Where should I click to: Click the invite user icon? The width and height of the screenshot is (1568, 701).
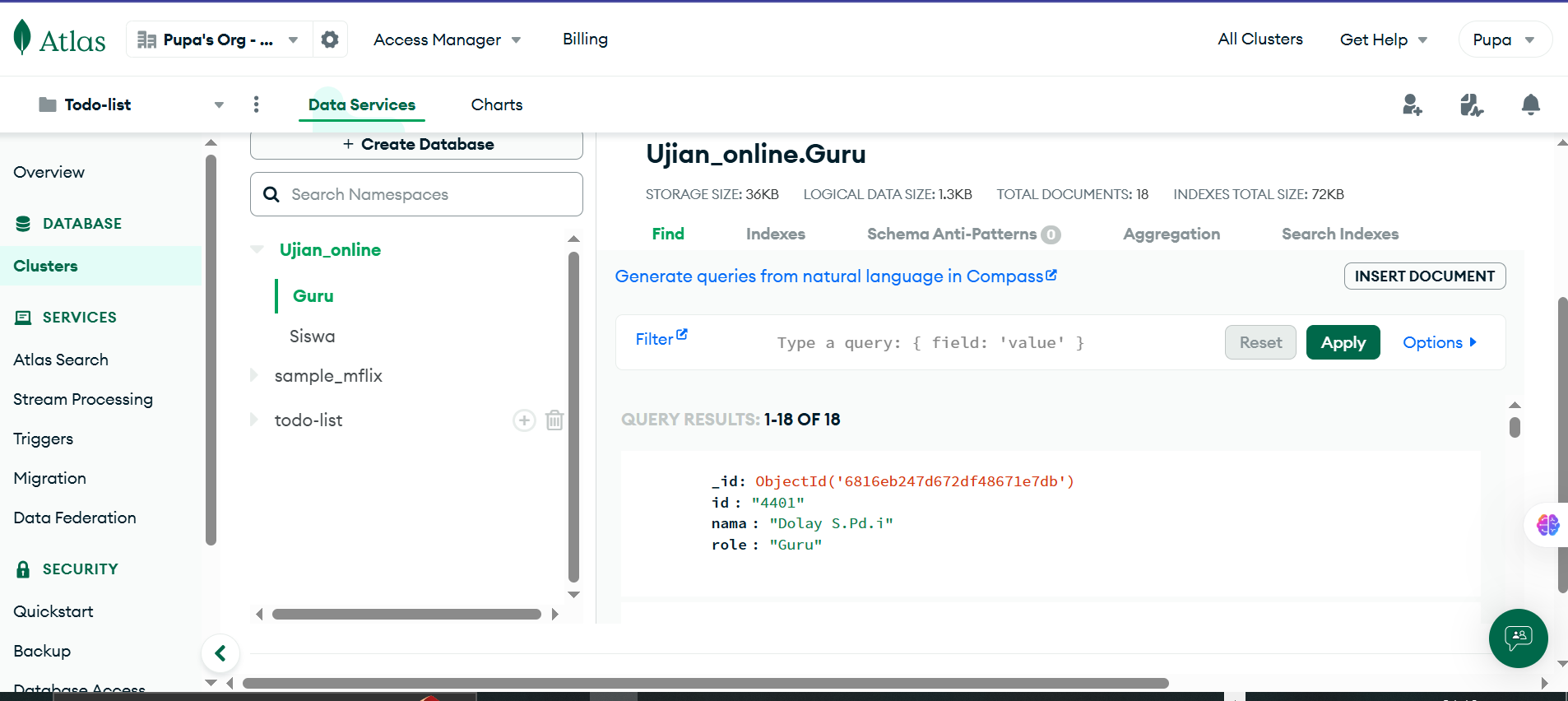point(1412,104)
